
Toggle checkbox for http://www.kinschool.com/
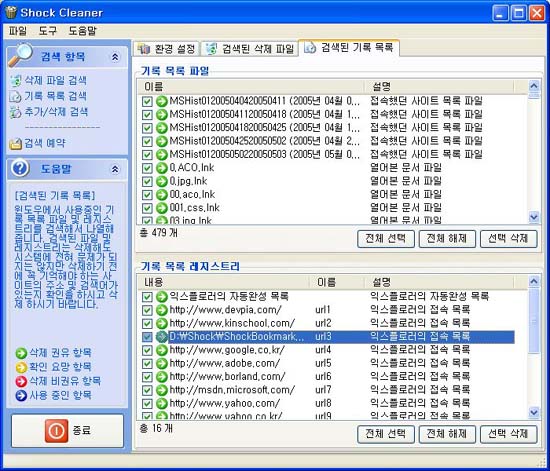(x=147, y=323)
